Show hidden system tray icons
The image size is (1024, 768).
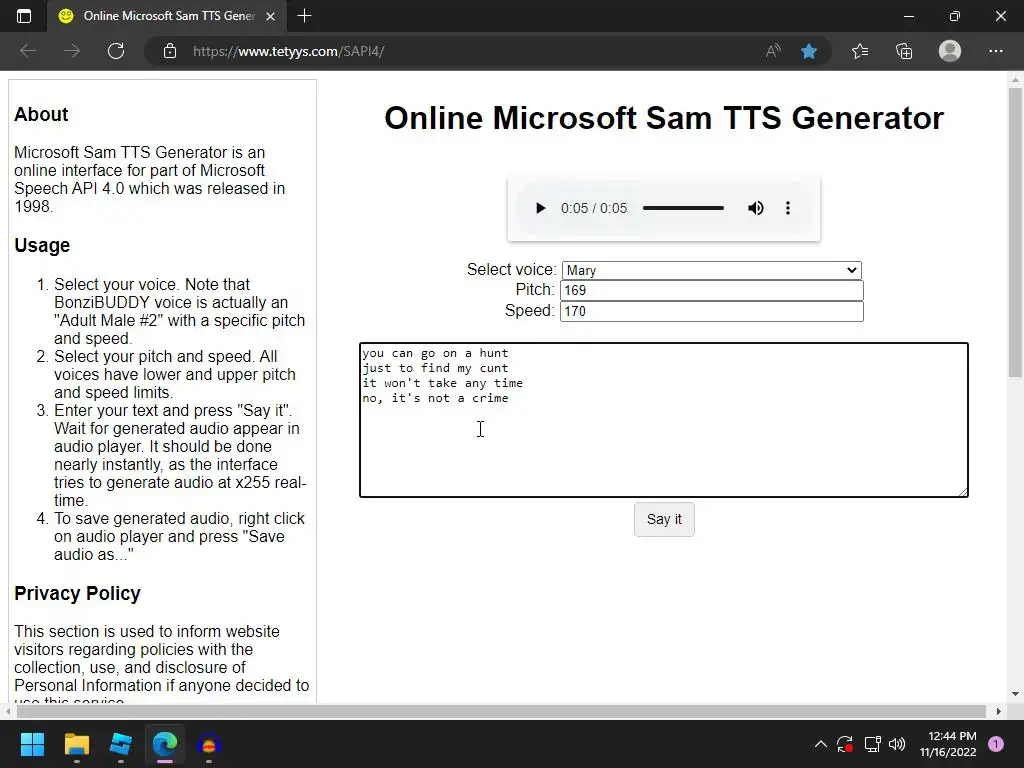pos(821,744)
